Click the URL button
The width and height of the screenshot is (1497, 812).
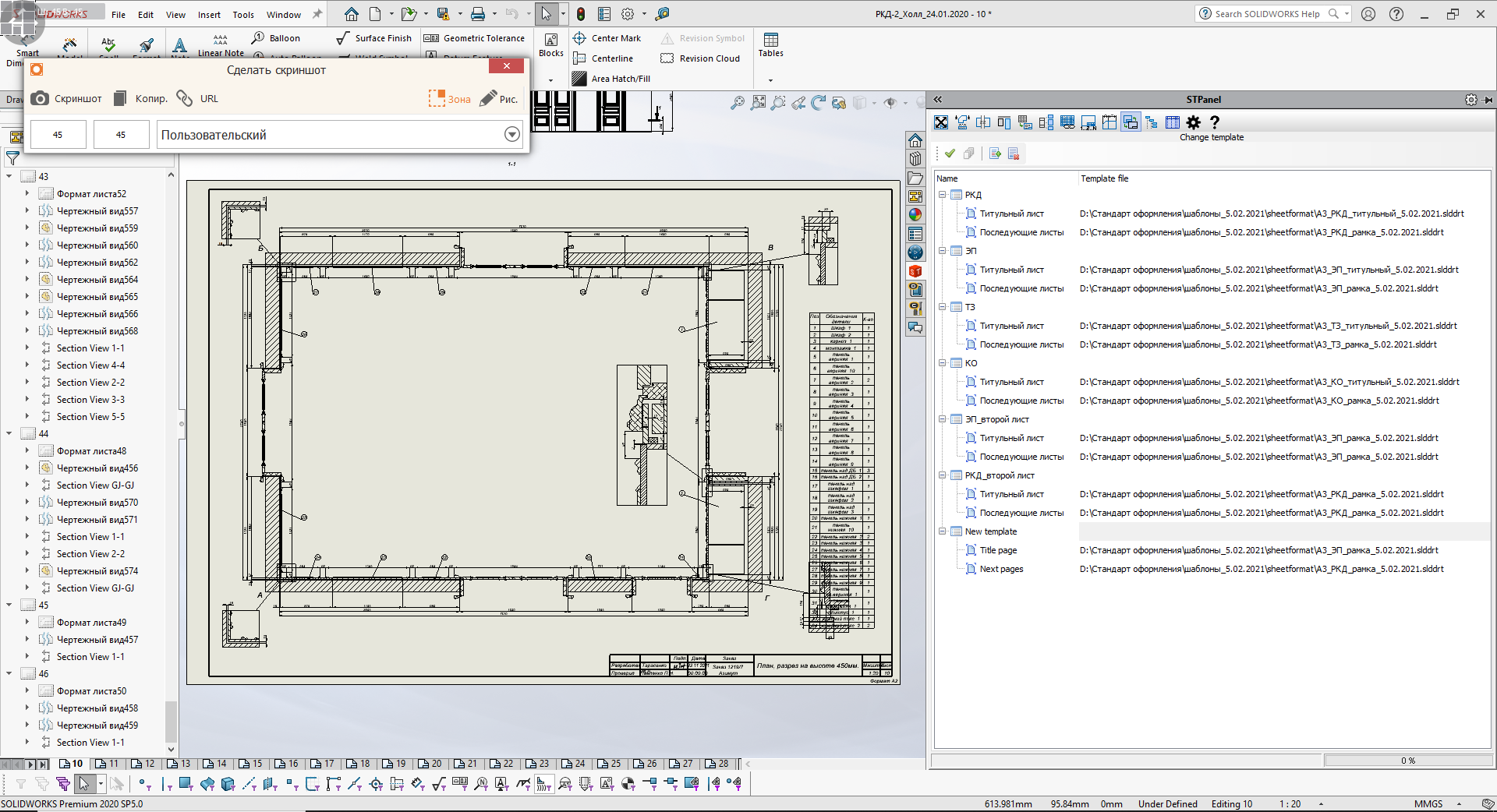[198, 99]
